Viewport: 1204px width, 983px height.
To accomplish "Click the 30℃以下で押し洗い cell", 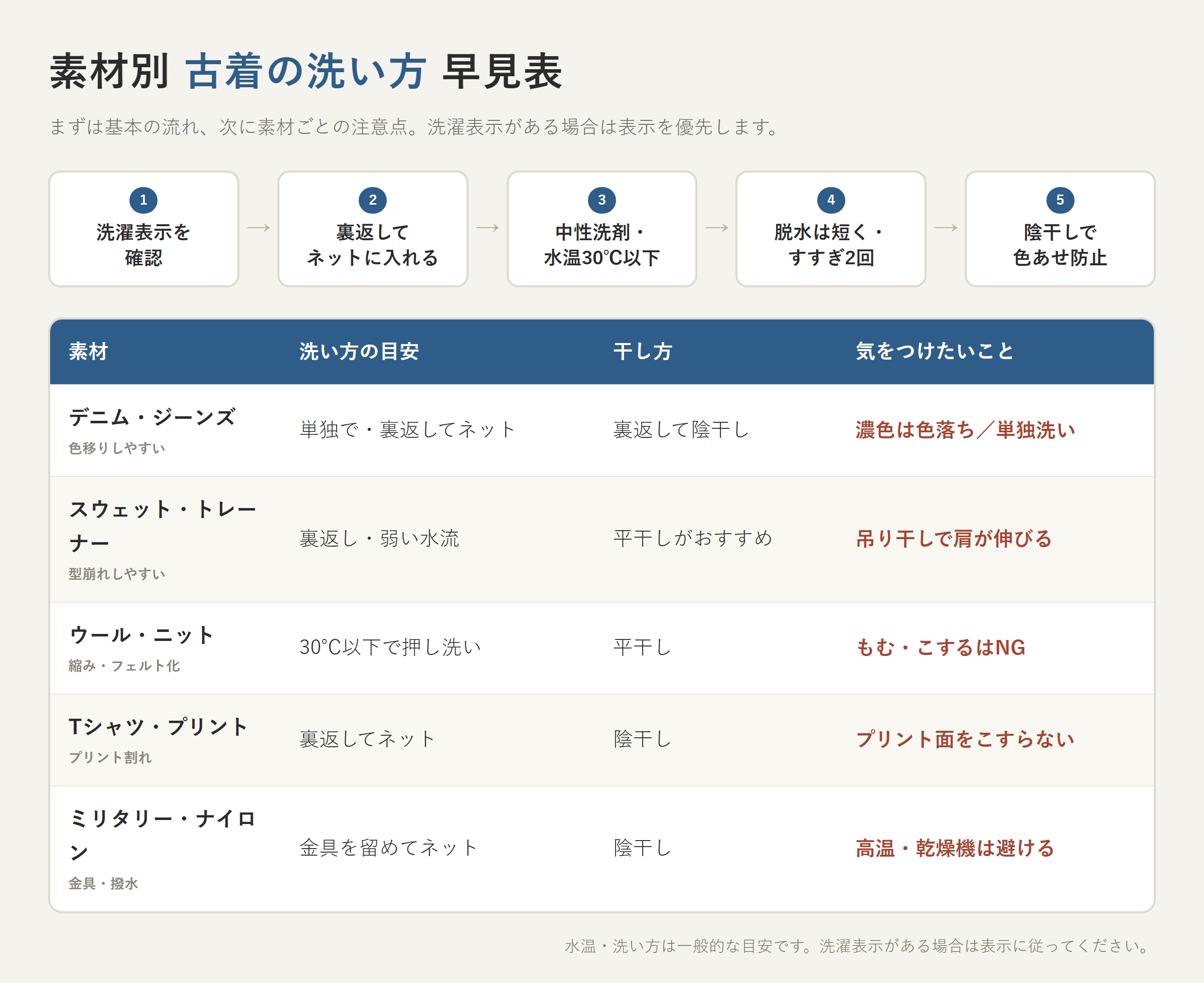I will click(x=391, y=647).
